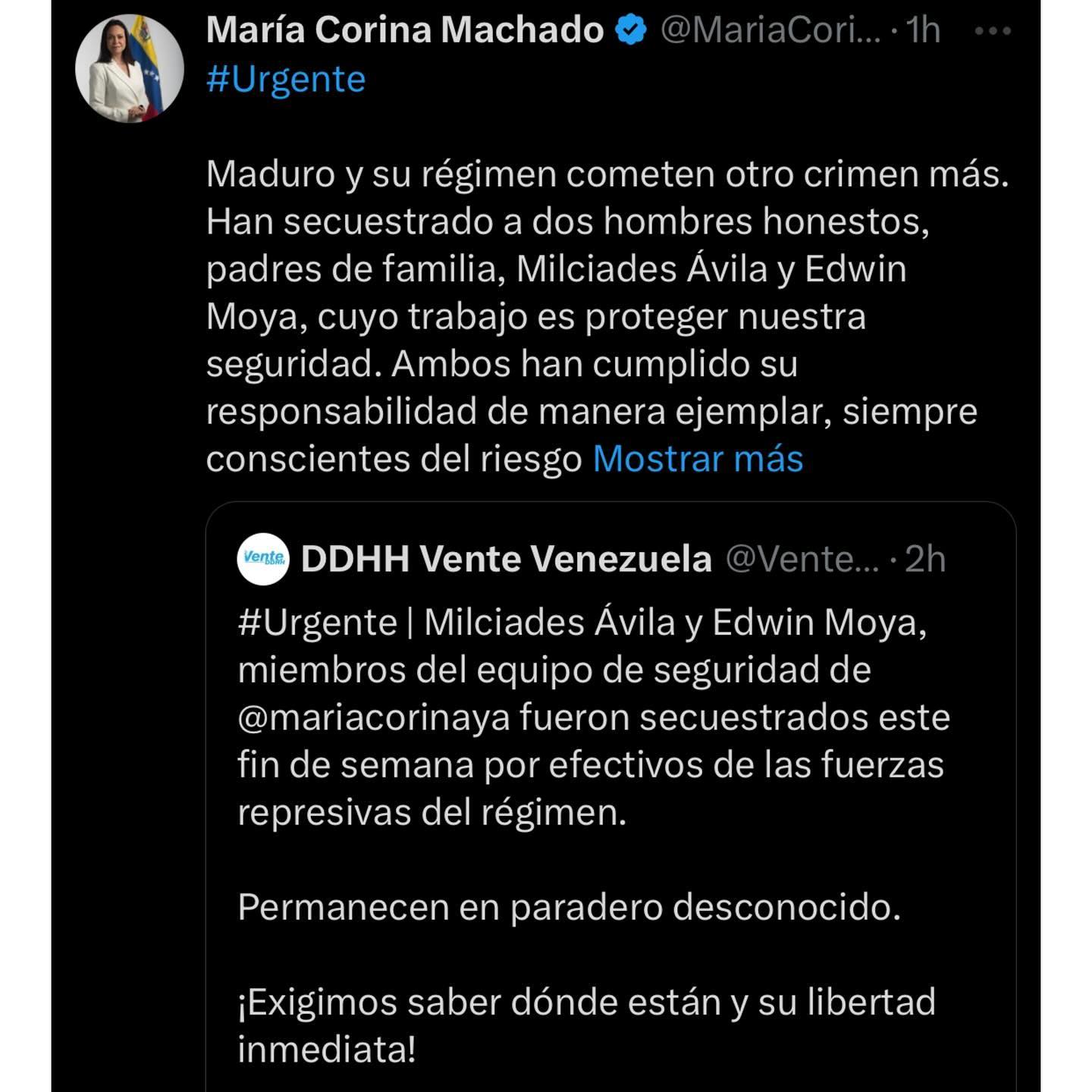Image resolution: width=1092 pixels, height=1092 pixels.
Task: Click sentence 'Maduro y su régimen cometen otro crimen más'
Action: point(607,174)
